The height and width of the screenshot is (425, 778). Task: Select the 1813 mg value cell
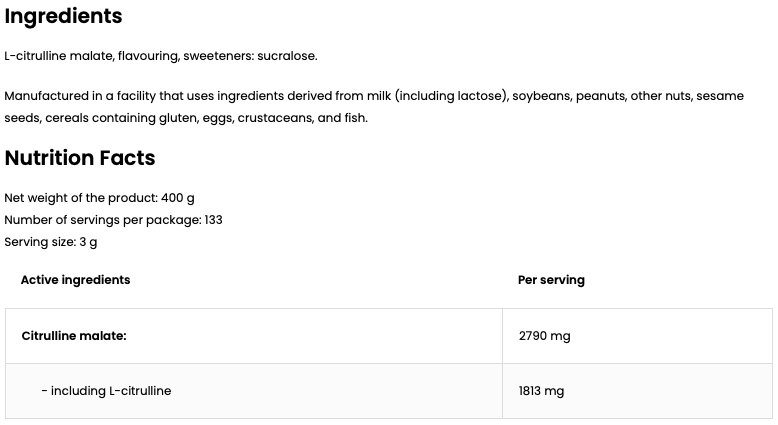pos(541,391)
